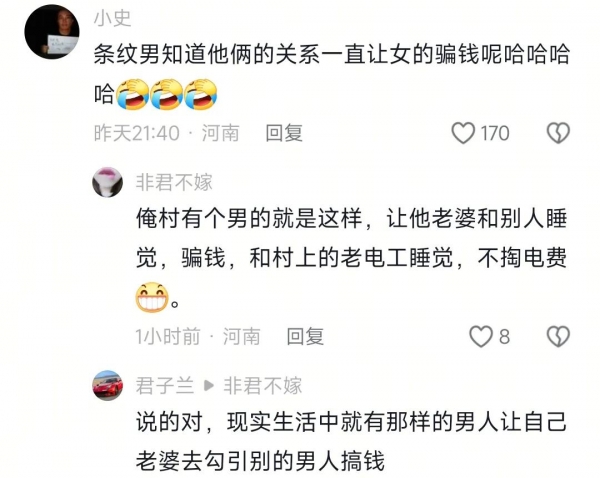The width and height of the screenshot is (600, 478).
Task: Open username 君子兰 profile link
Action: tap(165, 385)
